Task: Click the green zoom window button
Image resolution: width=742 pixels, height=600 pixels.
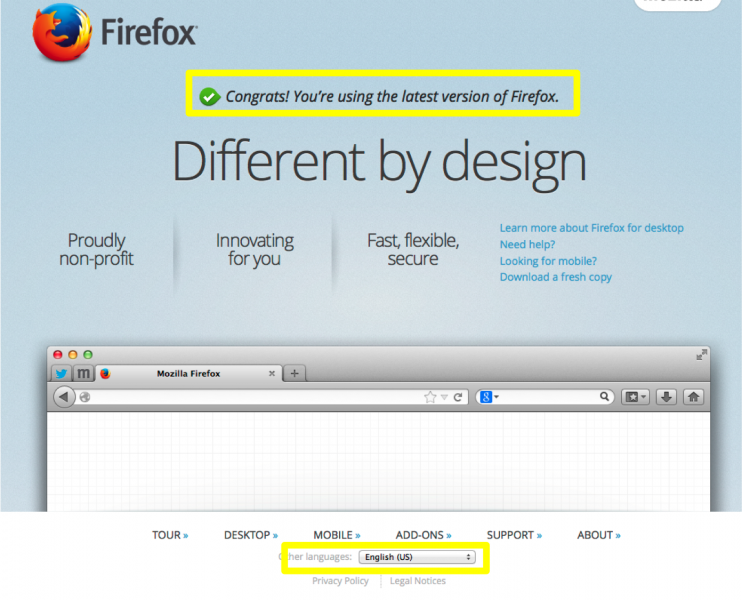Action: 88,354
